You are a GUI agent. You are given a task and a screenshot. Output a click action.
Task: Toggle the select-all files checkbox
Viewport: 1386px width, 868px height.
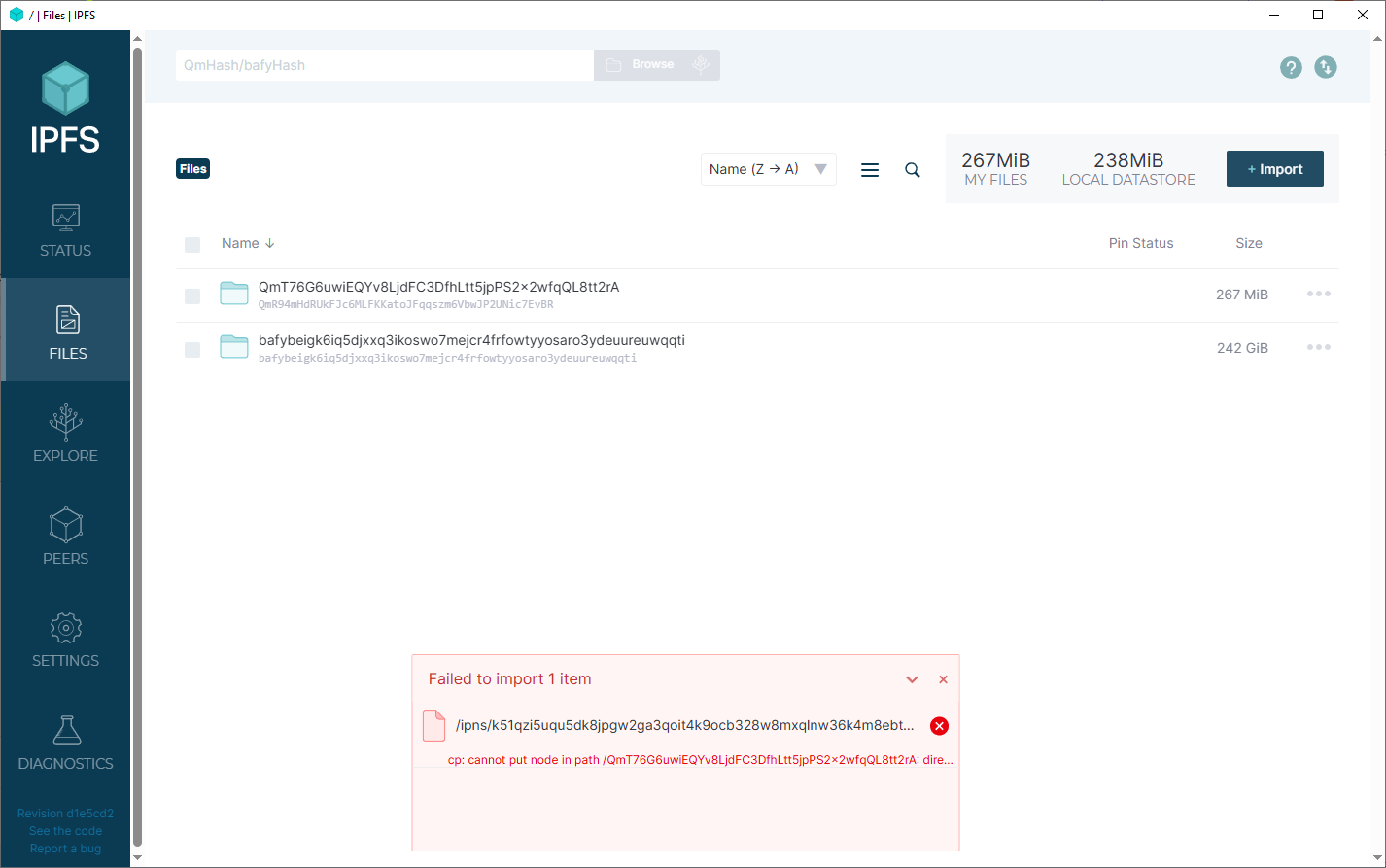coord(192,245)
